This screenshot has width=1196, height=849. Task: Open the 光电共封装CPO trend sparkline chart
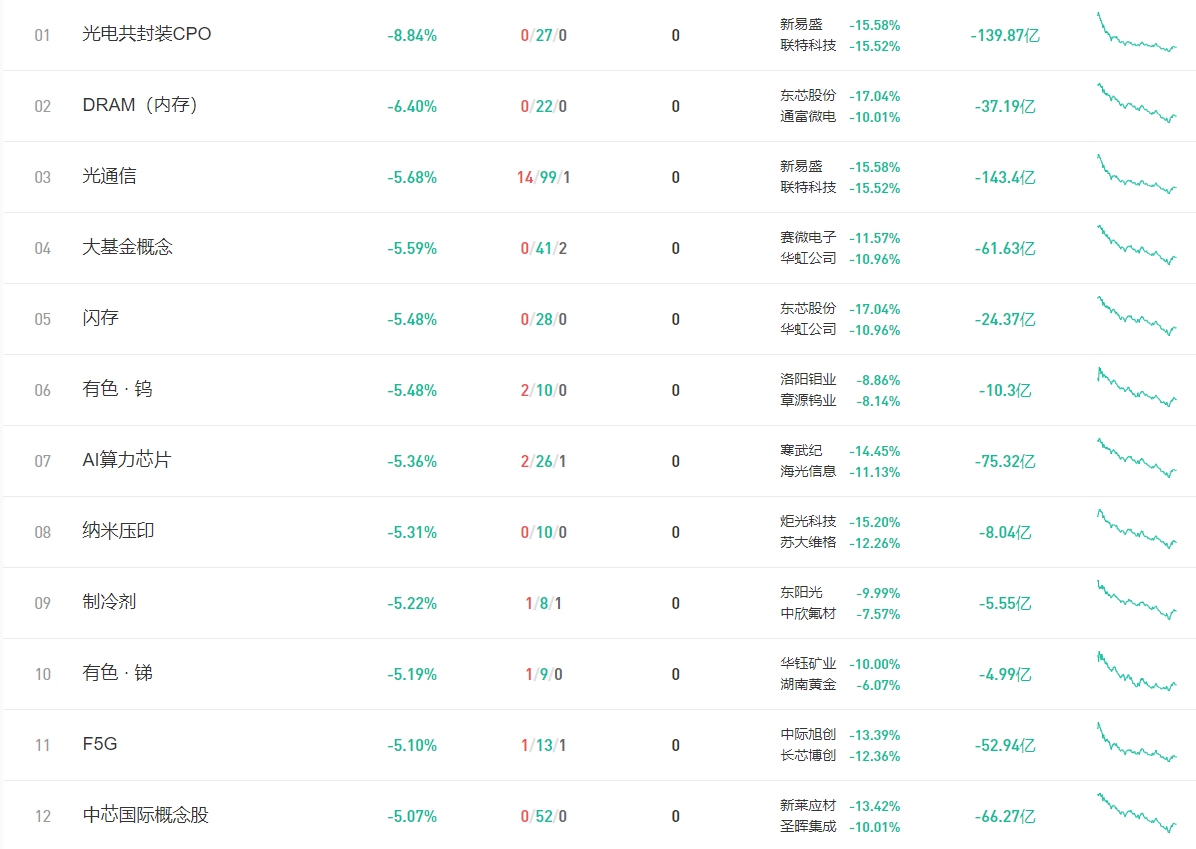(1136, 34)
